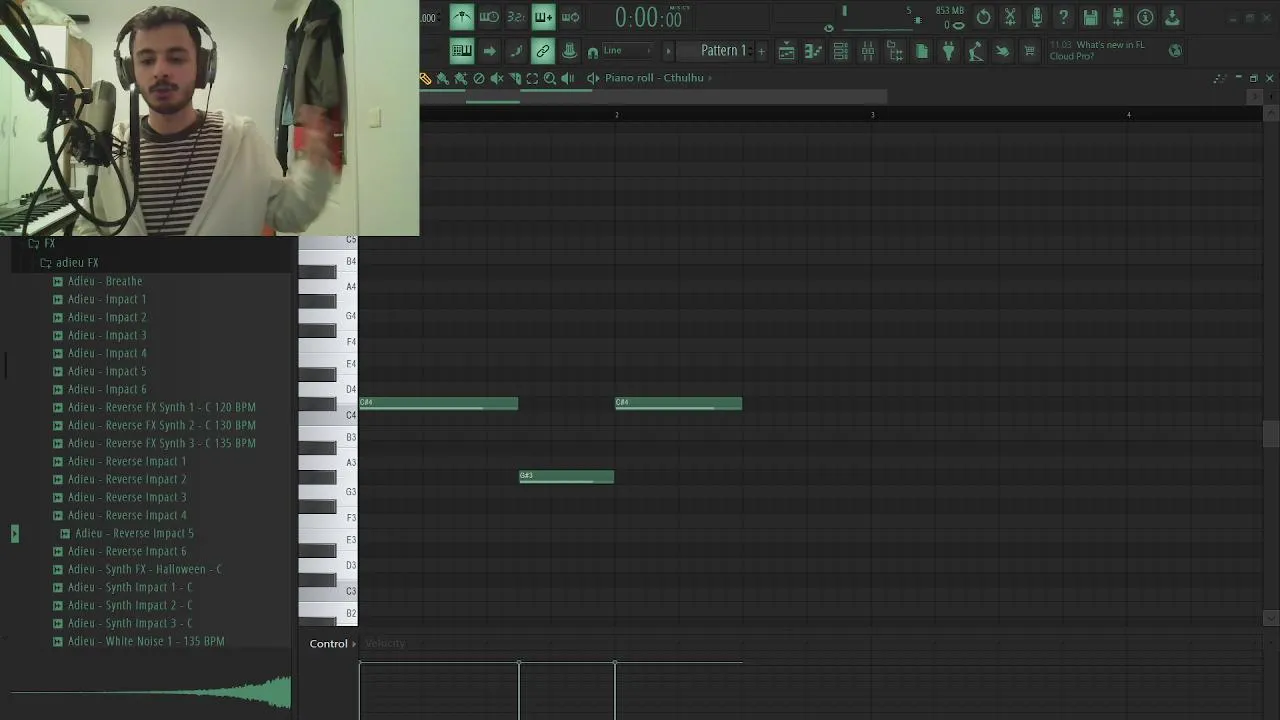
Task: Toggle the 3-2-1 recording countdown
Action: click(x=516, y=17)
